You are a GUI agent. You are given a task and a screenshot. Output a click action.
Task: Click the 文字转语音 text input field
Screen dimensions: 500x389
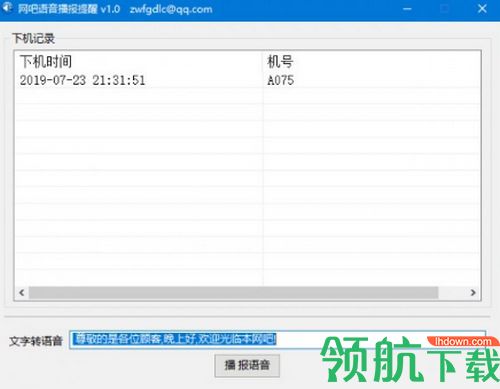coord(277,340)
